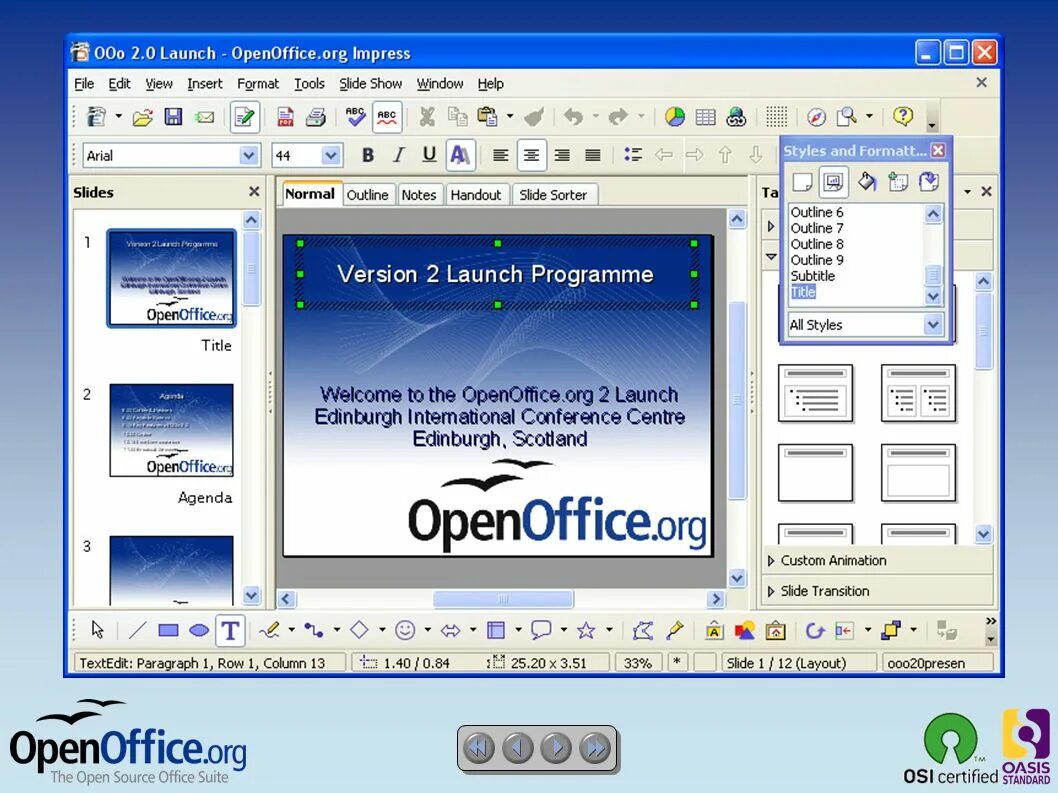Send document as e-mail icon
1058x793 pixels.
204,117
